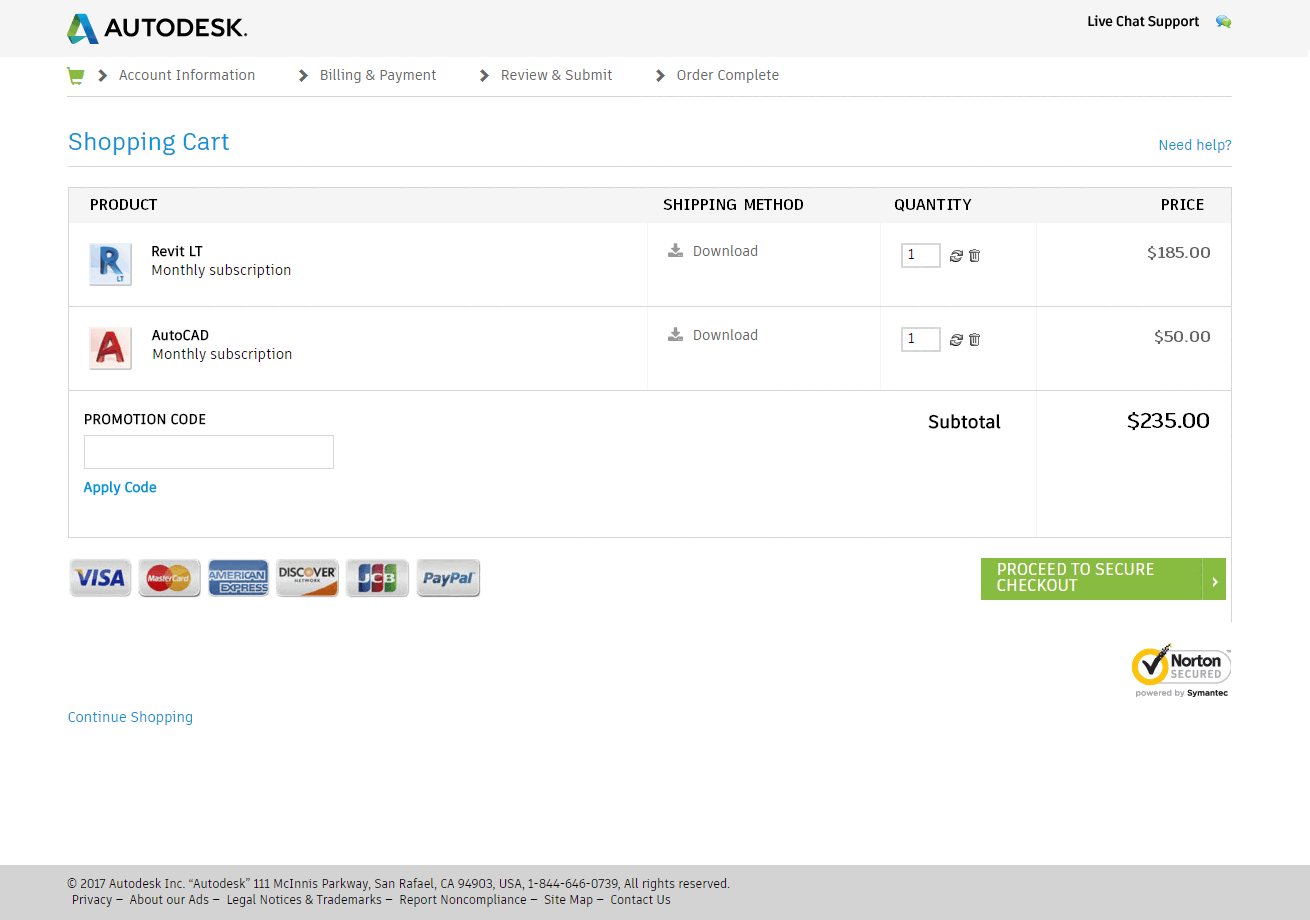
Task: Focus the Promotion Code input field
Action: point(209,452)
